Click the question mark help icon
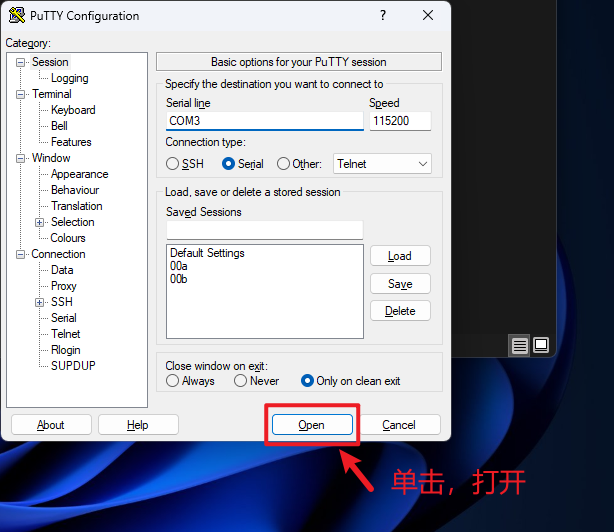Screen dimensions: 614x532 [383, 15]
